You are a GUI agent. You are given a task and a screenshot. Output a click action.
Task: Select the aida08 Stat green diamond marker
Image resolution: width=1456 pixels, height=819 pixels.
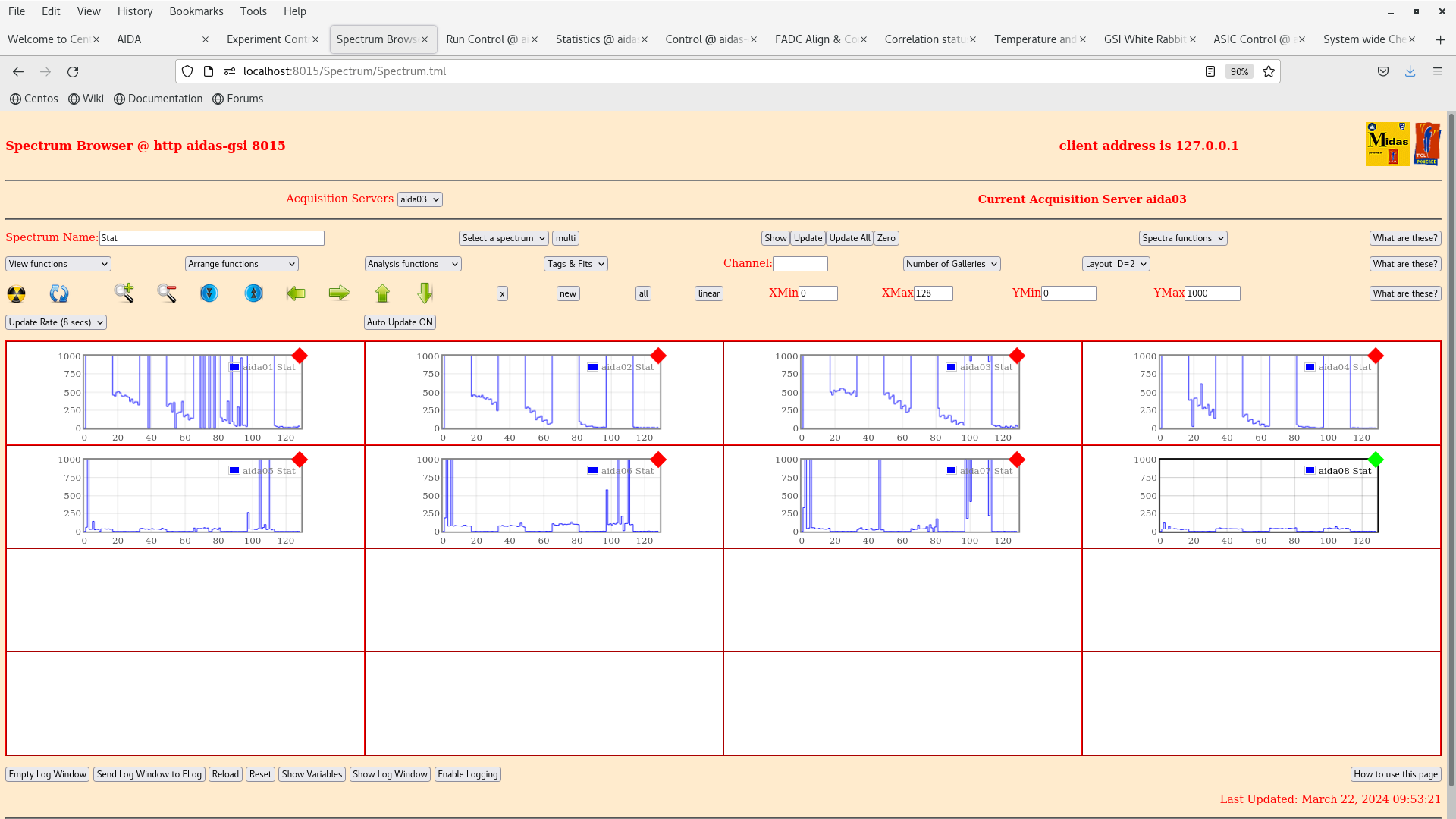click(x=1376, y=460)
